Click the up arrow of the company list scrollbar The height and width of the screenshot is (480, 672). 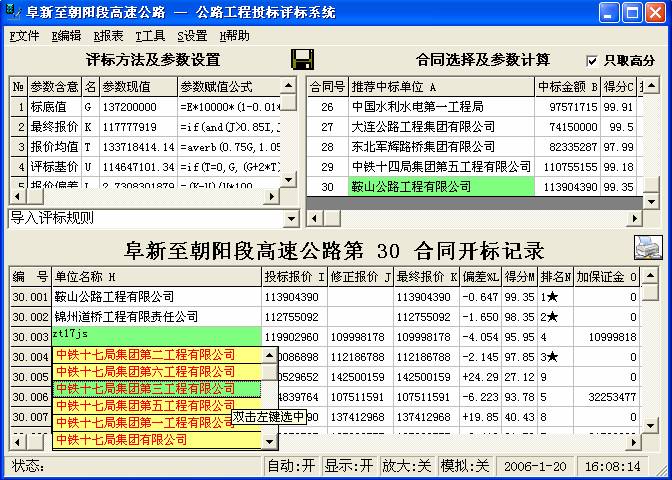click(x=270, y=355)
